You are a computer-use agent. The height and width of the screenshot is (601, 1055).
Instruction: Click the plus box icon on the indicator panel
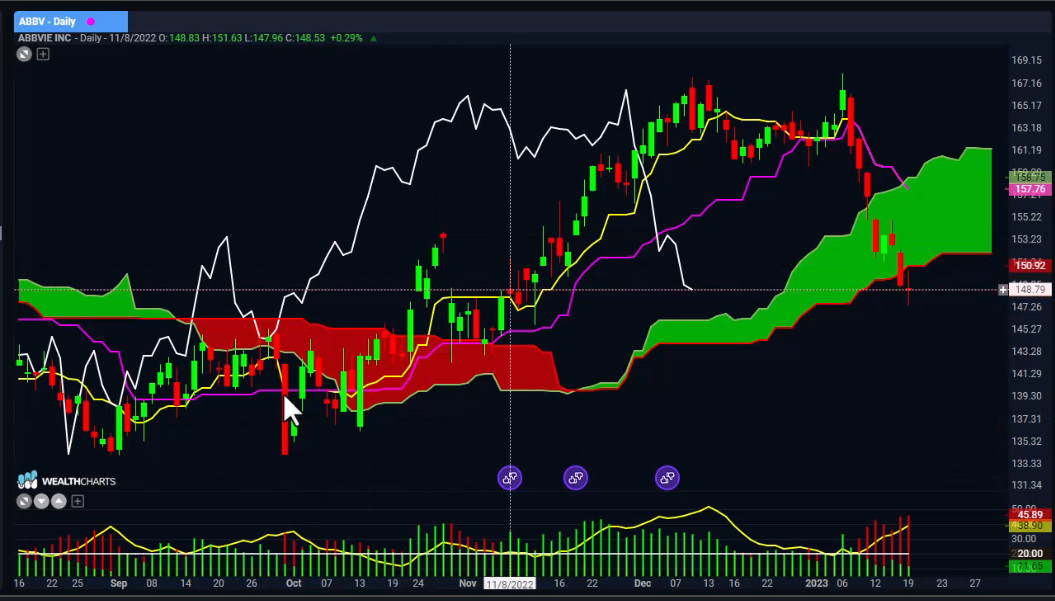tap(77, 501)
